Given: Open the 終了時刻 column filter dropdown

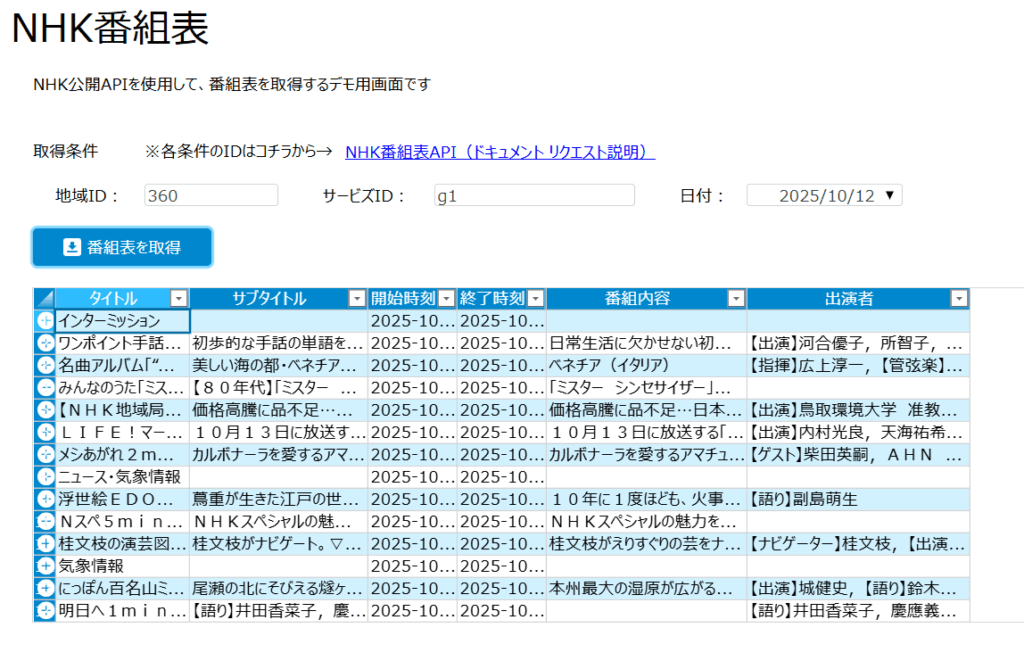Looking at the screenshot, I should [535, 298].
